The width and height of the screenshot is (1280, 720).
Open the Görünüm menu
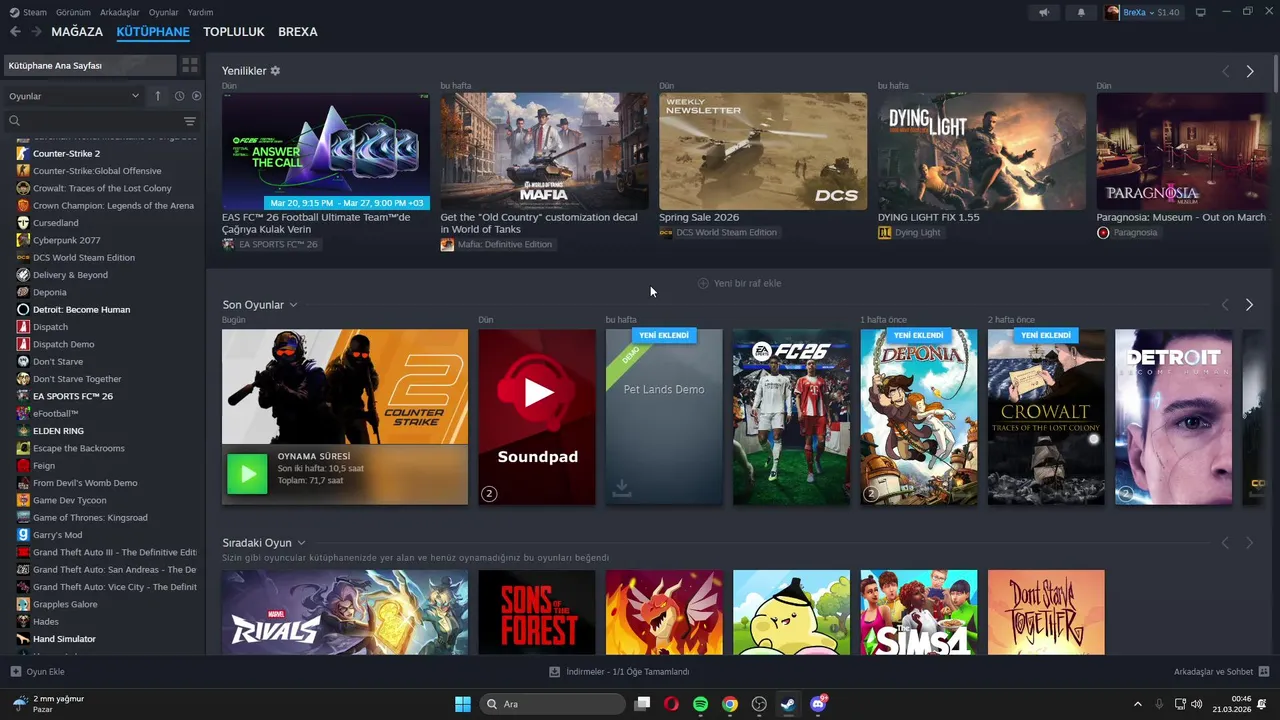pos(73,12)
